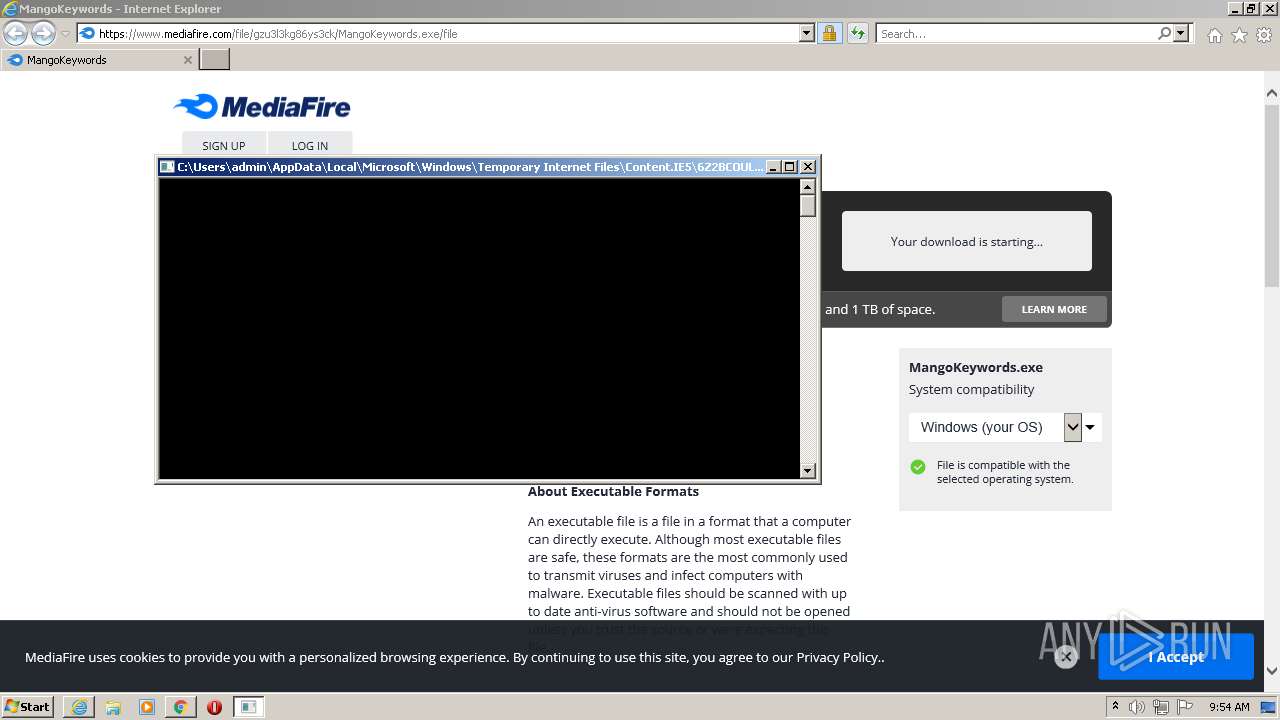Dismiss cookie banner with X icon

[1066, 657]
